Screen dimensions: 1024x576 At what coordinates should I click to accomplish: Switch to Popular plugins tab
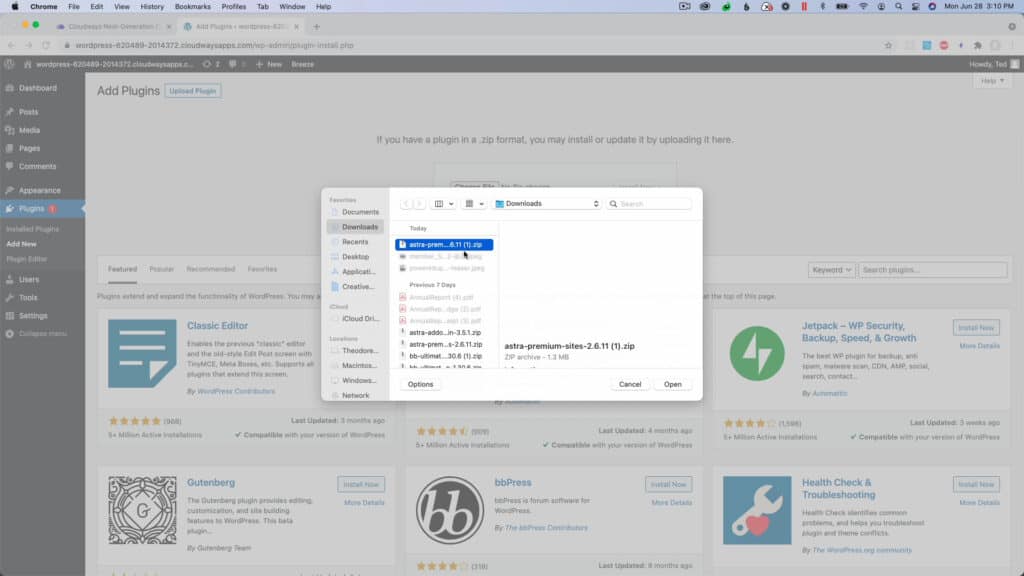click(x=161, y=269)
